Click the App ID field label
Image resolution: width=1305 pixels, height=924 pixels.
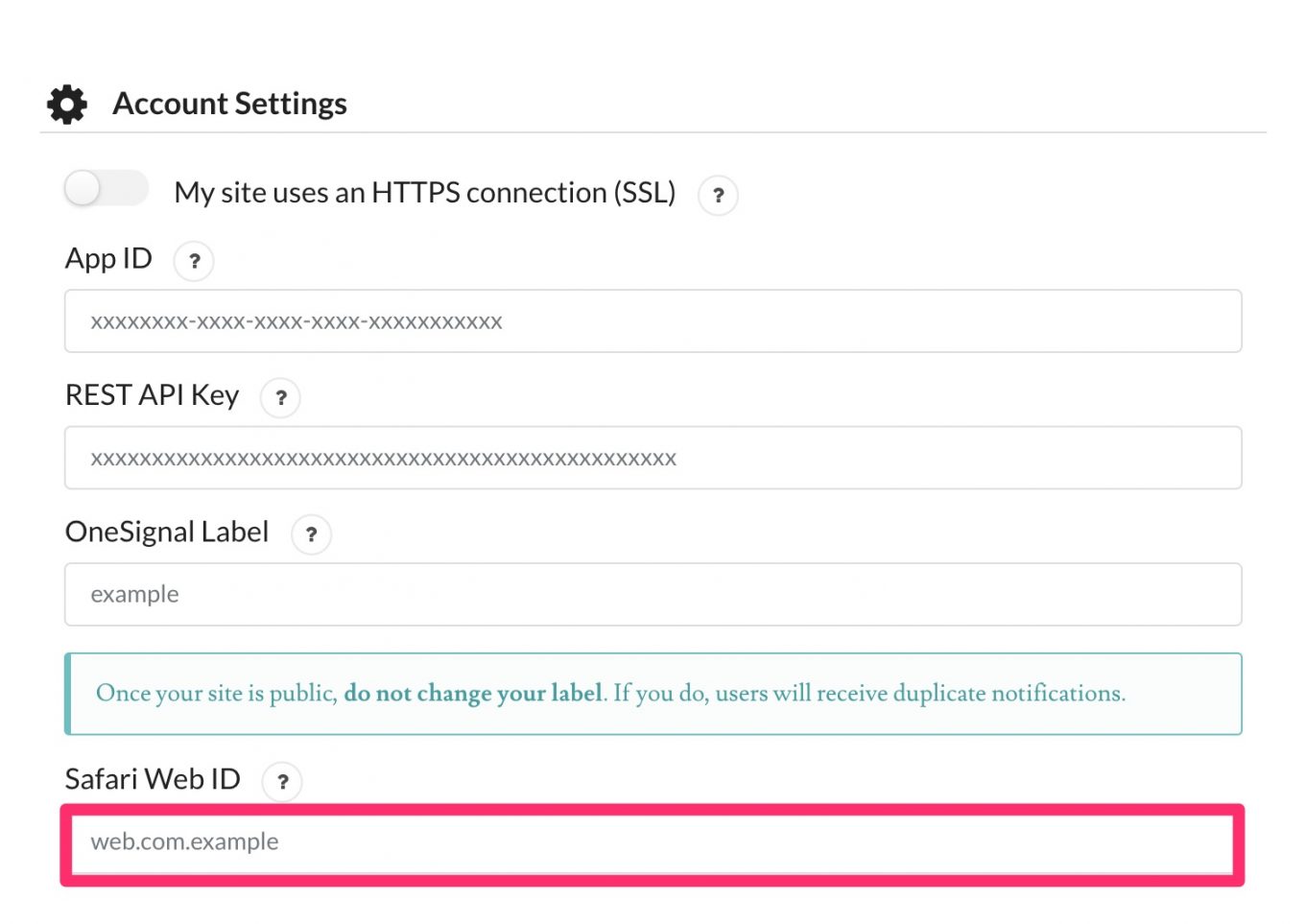(108, 259)
